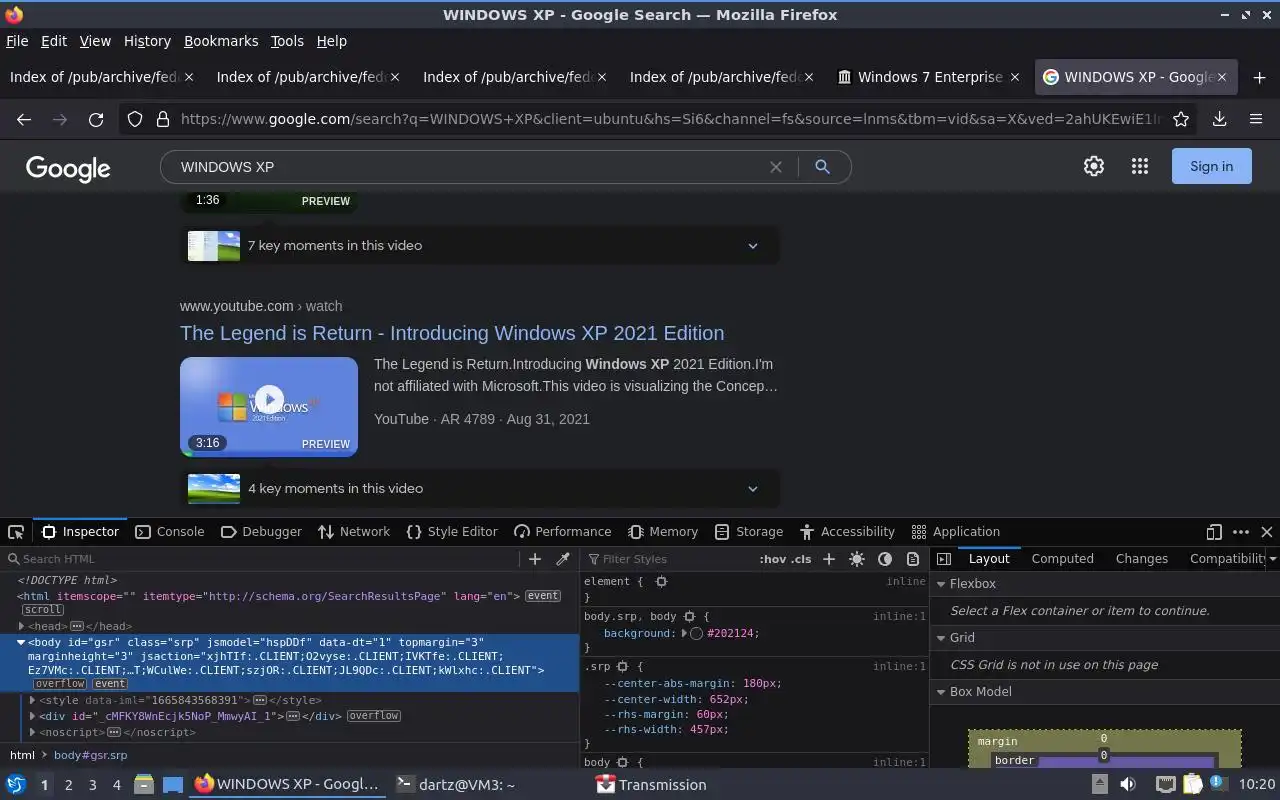1280x800 pixels.
Task: Open the Performance panel
Action: pyautogui.click(x=562, y=532)
